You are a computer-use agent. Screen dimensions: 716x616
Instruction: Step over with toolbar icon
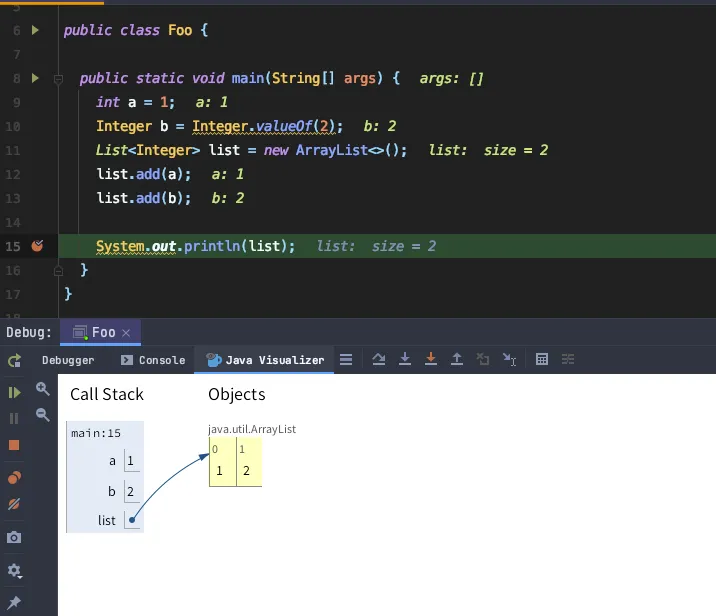379,359
